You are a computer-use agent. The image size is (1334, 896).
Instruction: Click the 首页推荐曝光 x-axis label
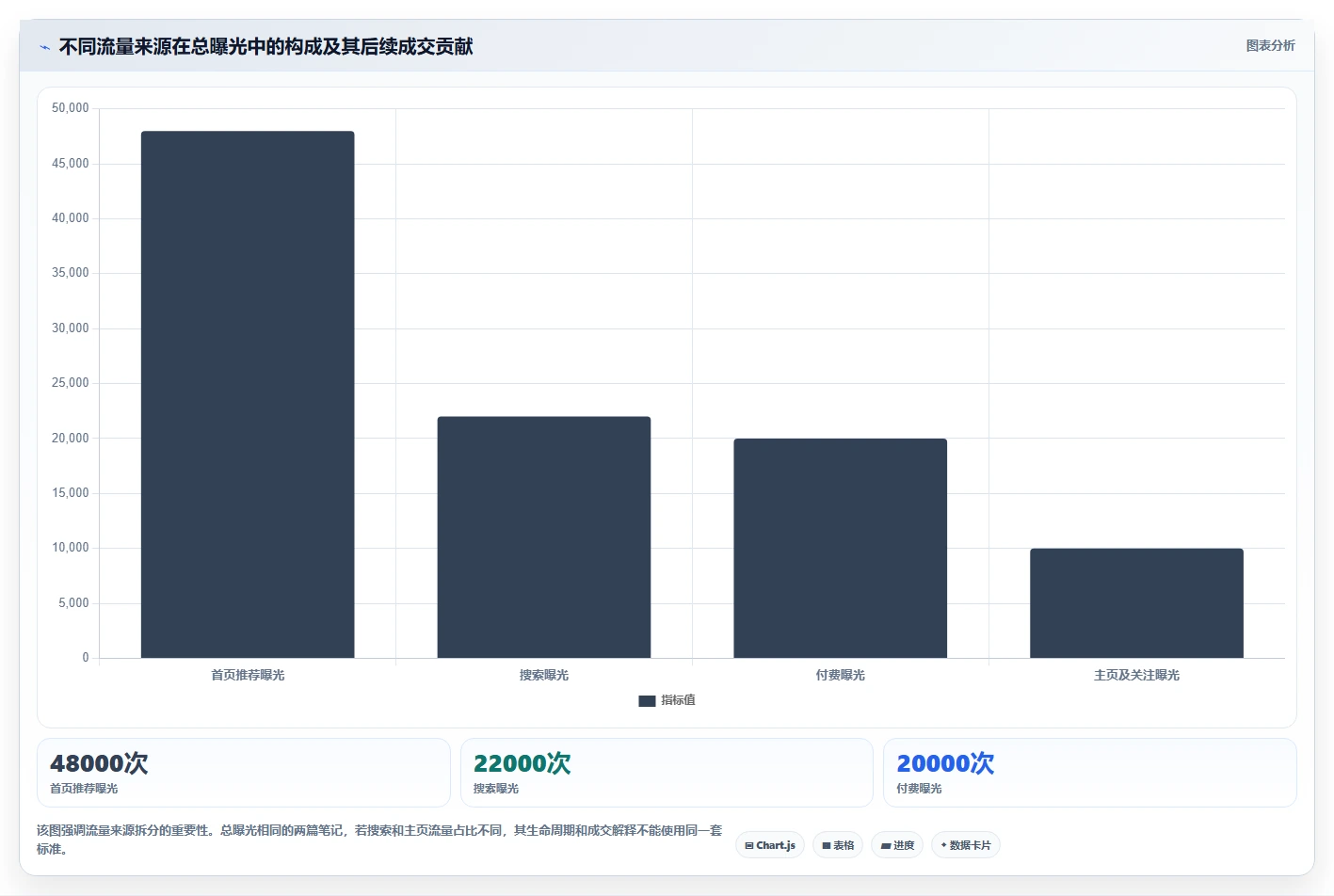point(248,675)
